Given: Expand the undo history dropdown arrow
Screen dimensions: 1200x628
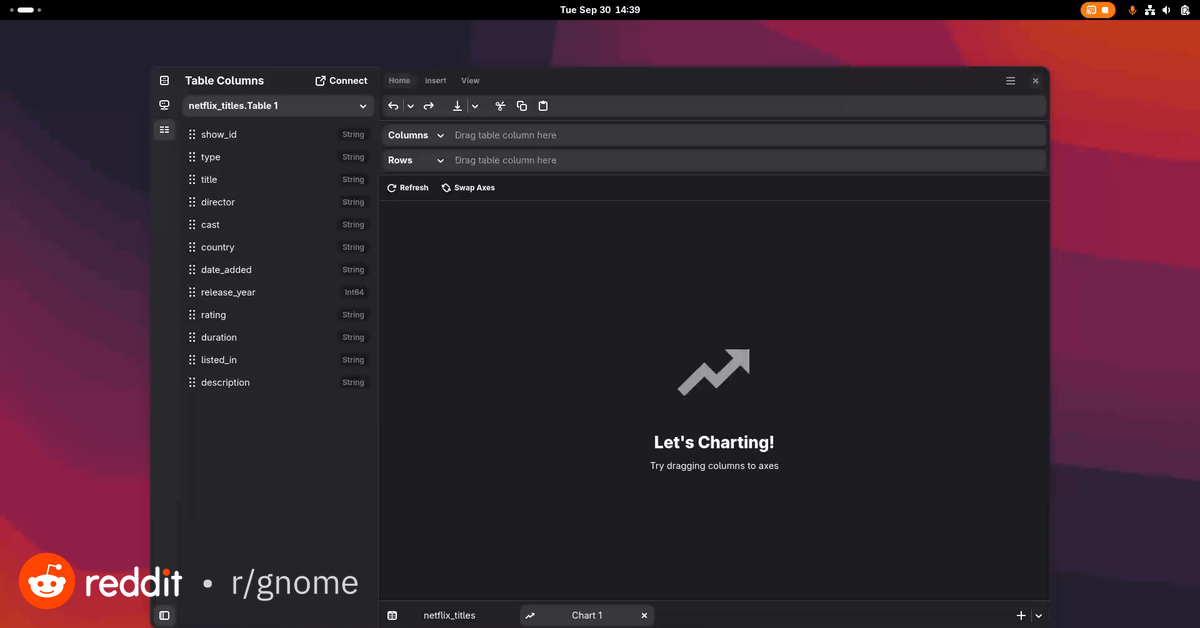Looking at the screenshot, I should pyautogui.click(x=410, y=106).
